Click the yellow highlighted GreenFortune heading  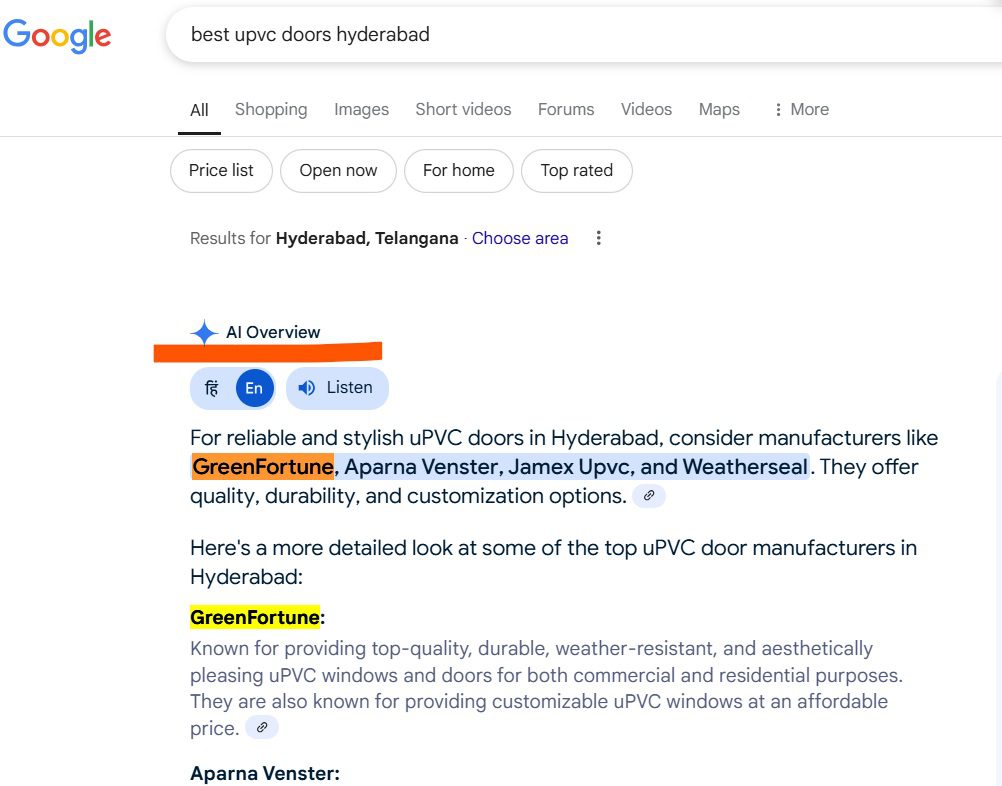255,618
